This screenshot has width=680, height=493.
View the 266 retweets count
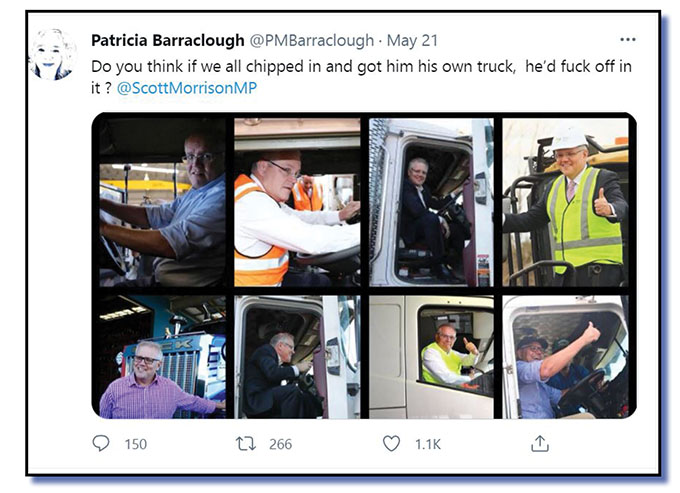point(280,444)
